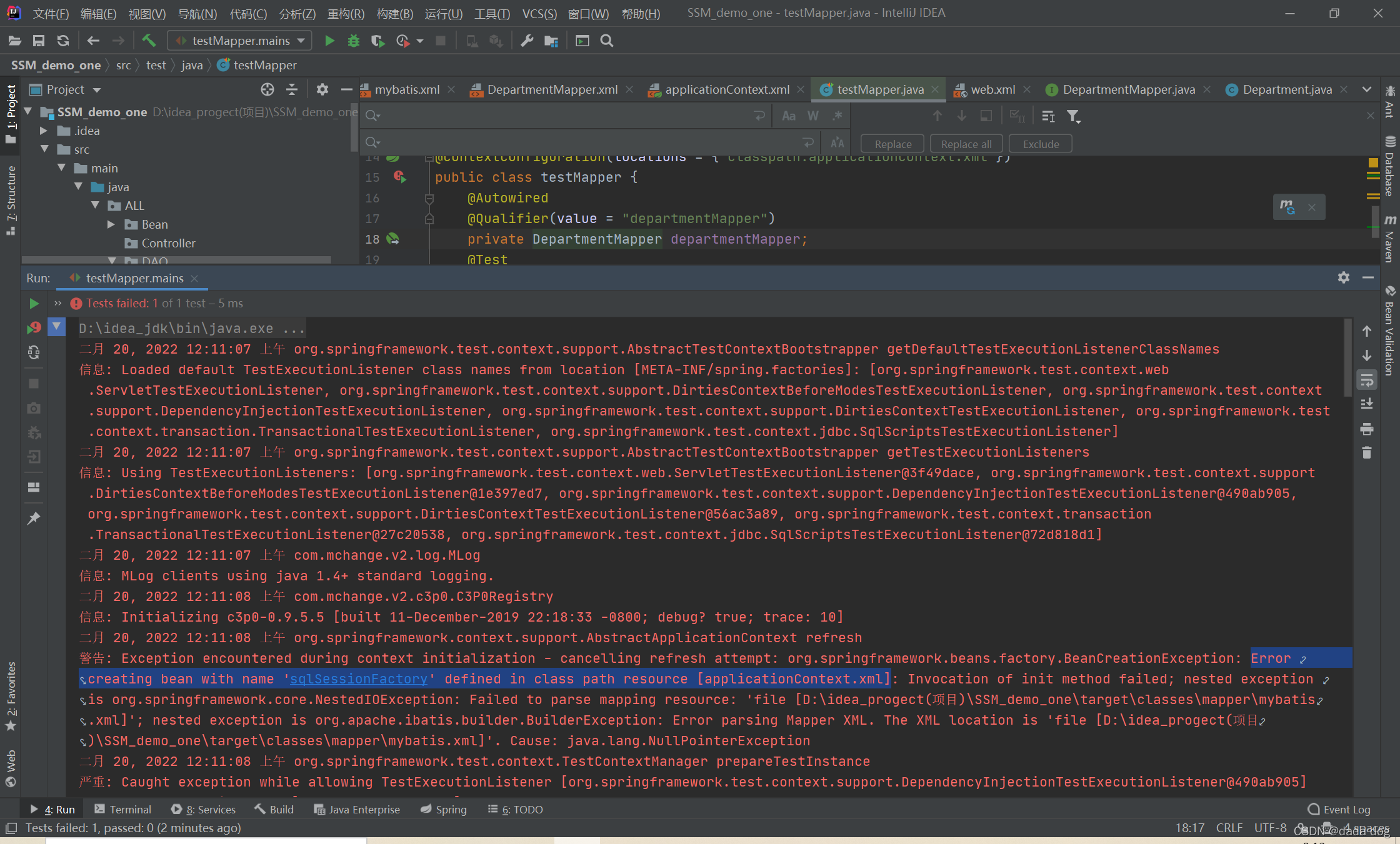Click the Build project hammer icon
Screen dimensions: 1400x844
(149, 41)
